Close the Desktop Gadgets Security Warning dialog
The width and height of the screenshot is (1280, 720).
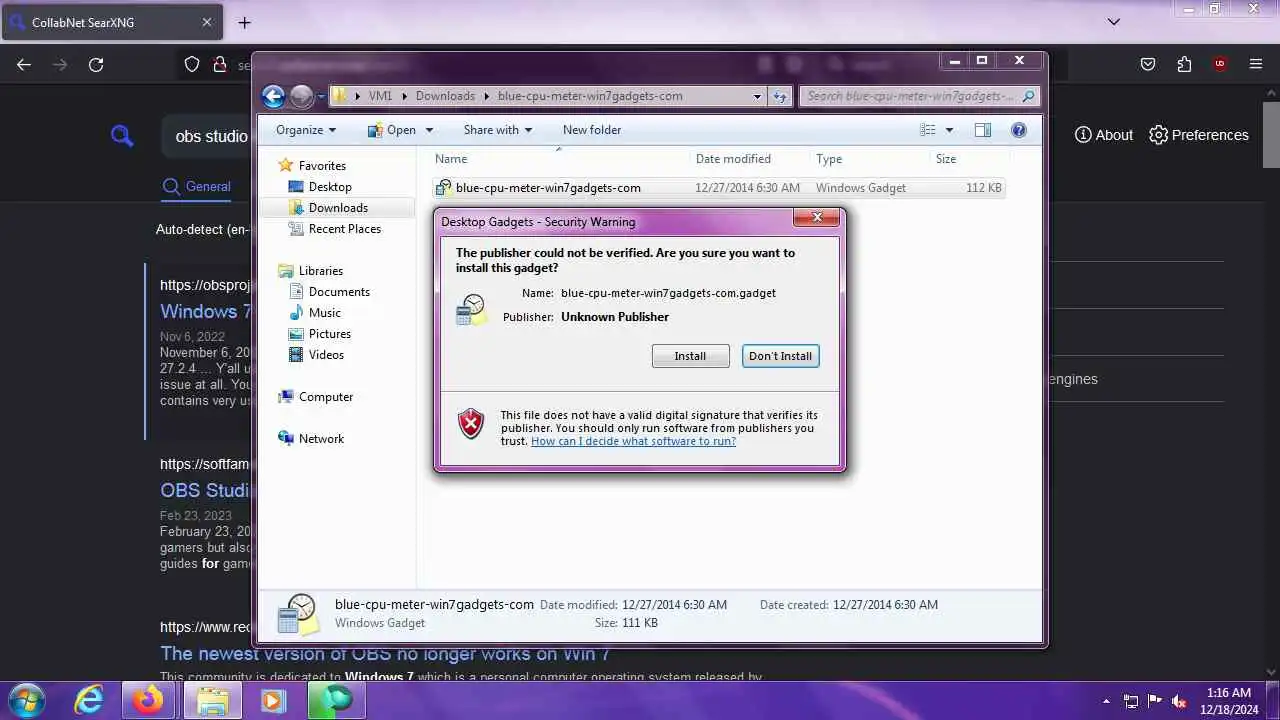817,217
